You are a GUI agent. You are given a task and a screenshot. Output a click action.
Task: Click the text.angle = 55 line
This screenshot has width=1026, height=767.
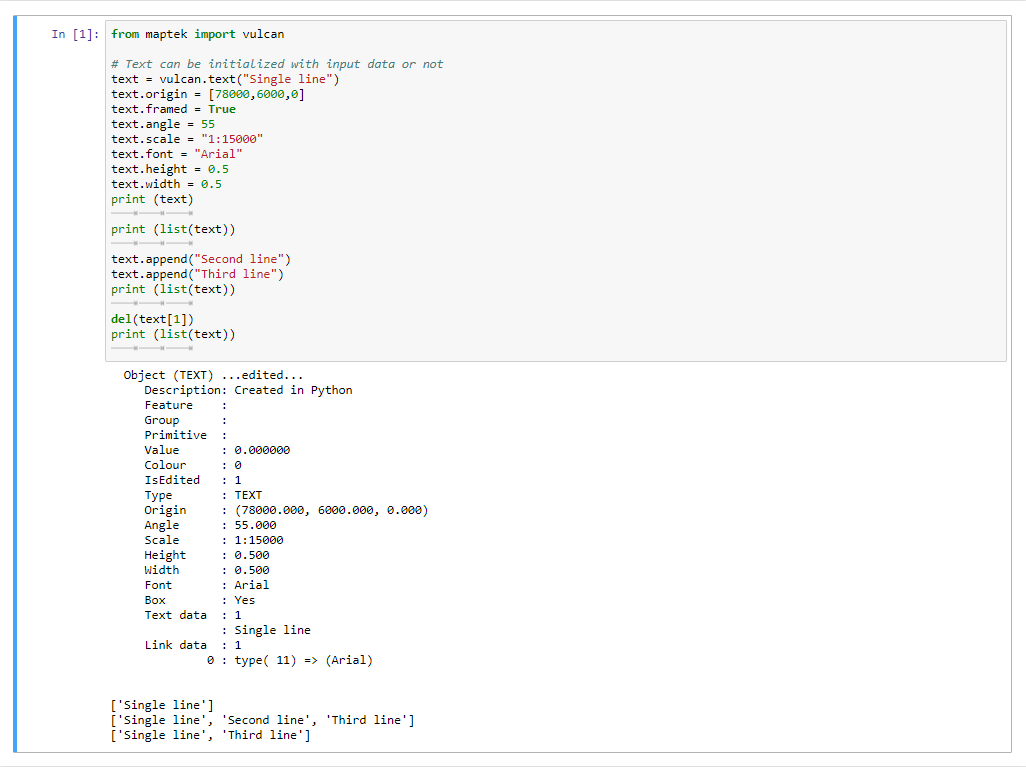(x=163, y=124)
